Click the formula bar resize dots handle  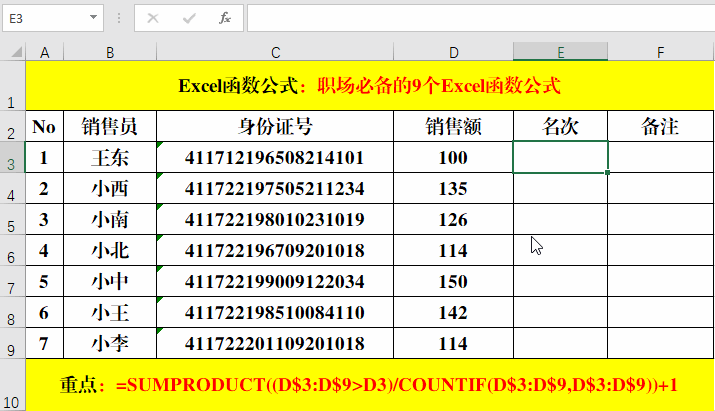pos(119,18)
